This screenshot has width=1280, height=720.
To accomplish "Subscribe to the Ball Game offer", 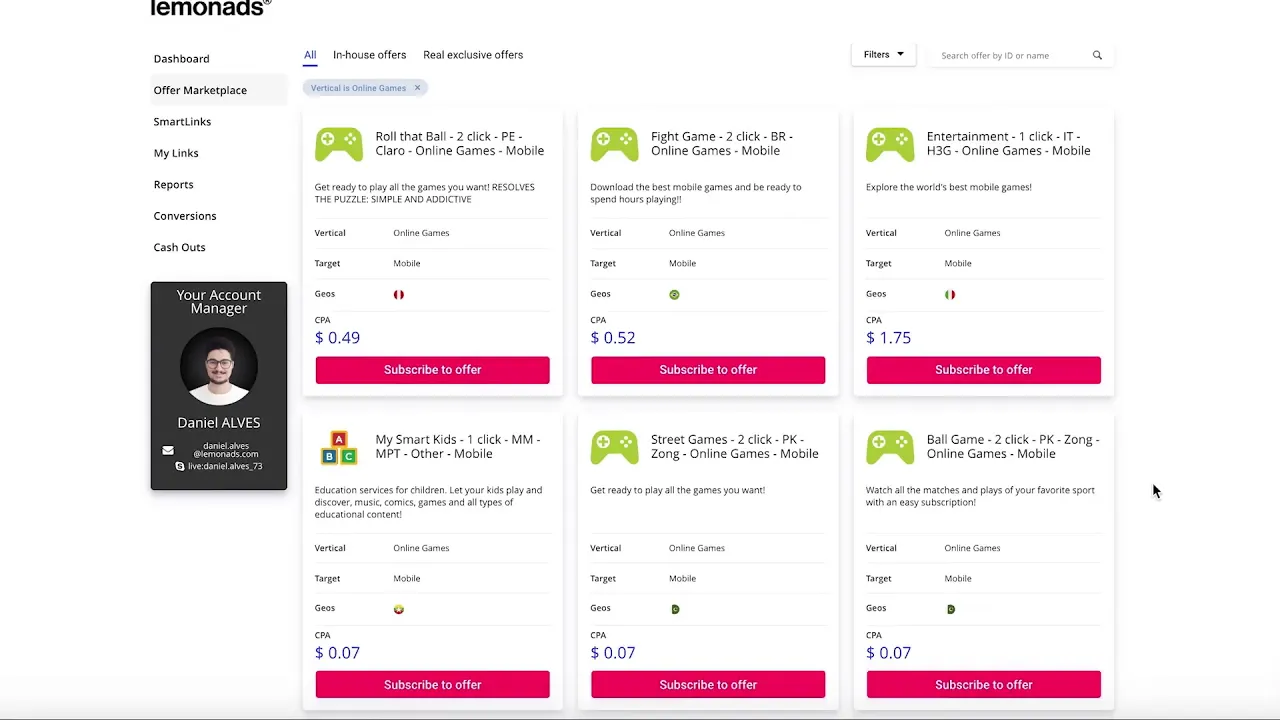I will pyautogui.click(x=983, y=685).
